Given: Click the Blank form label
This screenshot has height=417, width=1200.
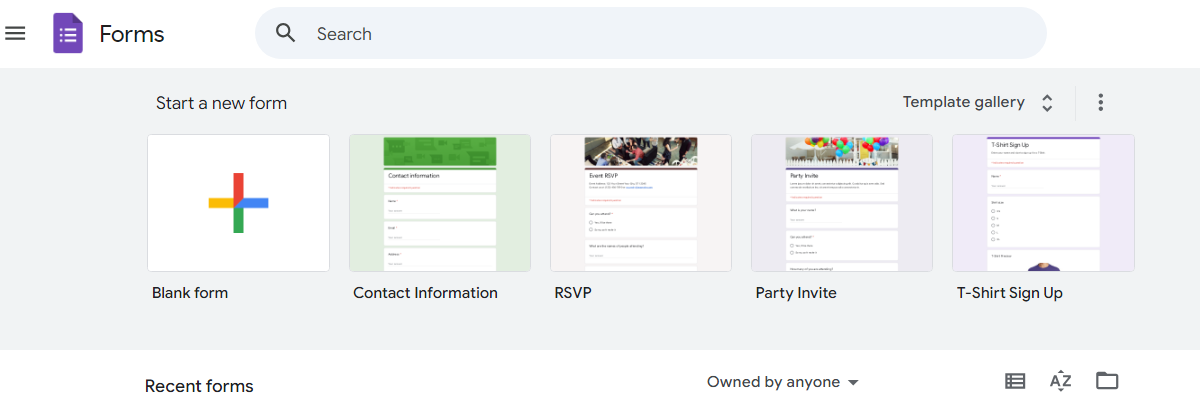Looking at the screenshot, I should tap(190, 293).
